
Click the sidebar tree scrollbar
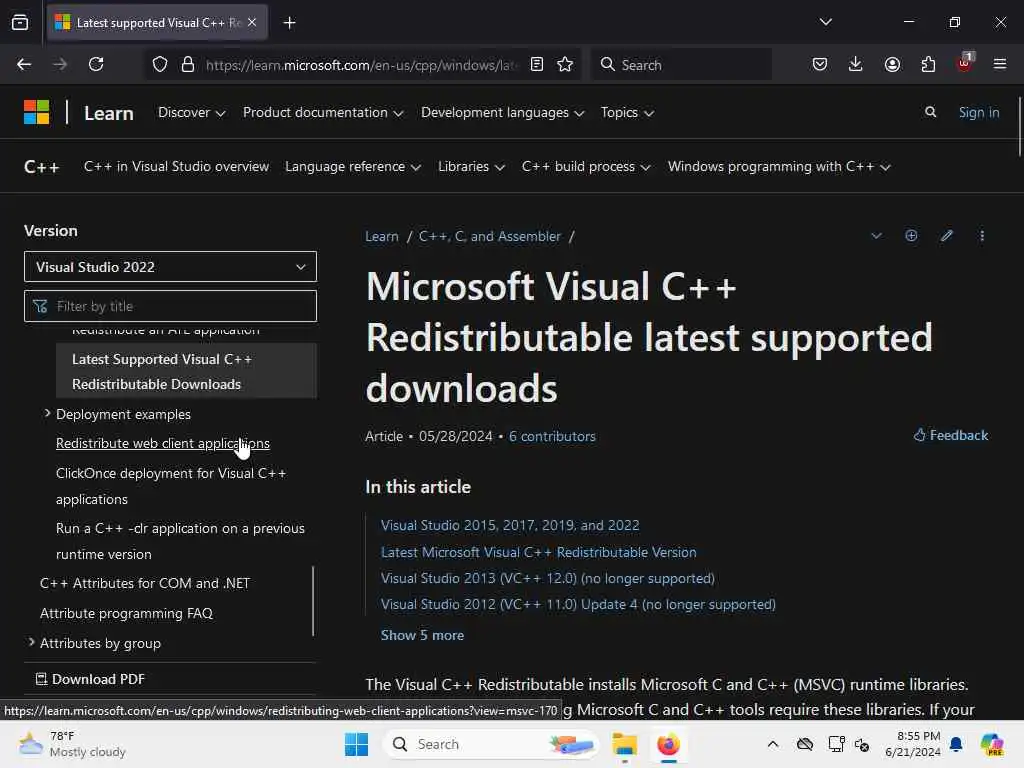pyautogui.click(x=313, y=601)
